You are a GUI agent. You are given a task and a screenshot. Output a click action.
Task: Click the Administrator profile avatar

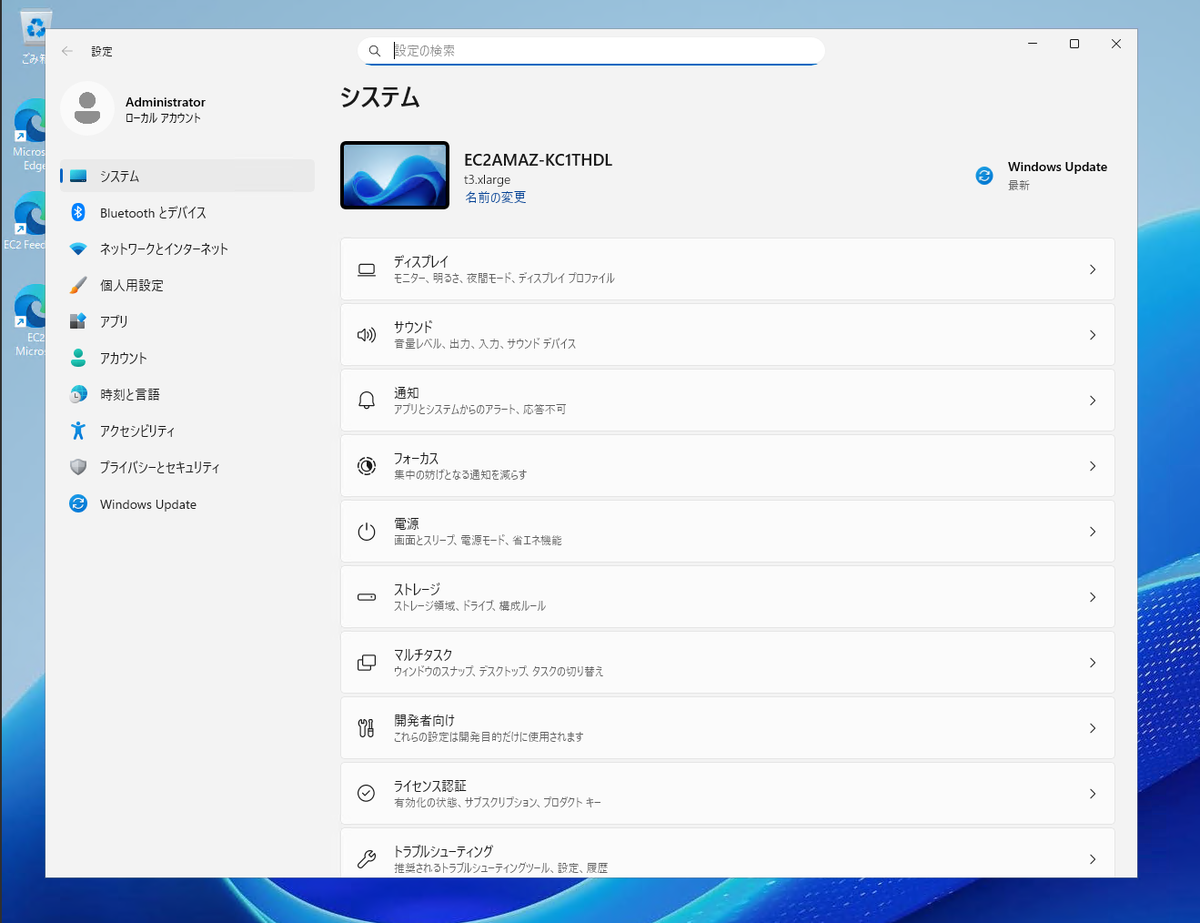pyautogui.click(x=87, y=108)
